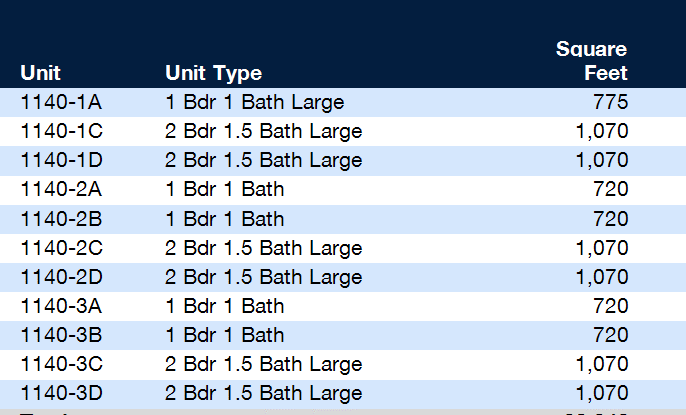Image resolution: width=686 pixels, height=415 pixels.
Task: Select unit 1140-1A cell
Action: [x=61, y=102]
